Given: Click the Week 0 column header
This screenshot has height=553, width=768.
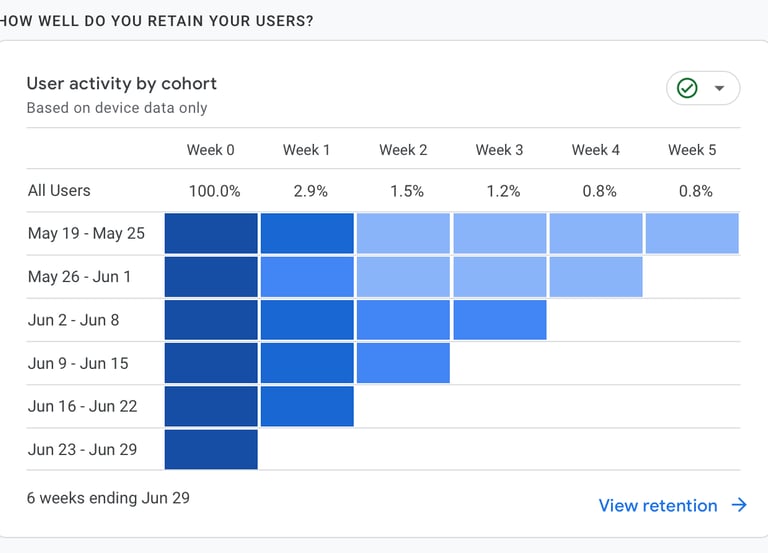Looking at the screenshot, I should pyautogui.click(x=211, y=150).
